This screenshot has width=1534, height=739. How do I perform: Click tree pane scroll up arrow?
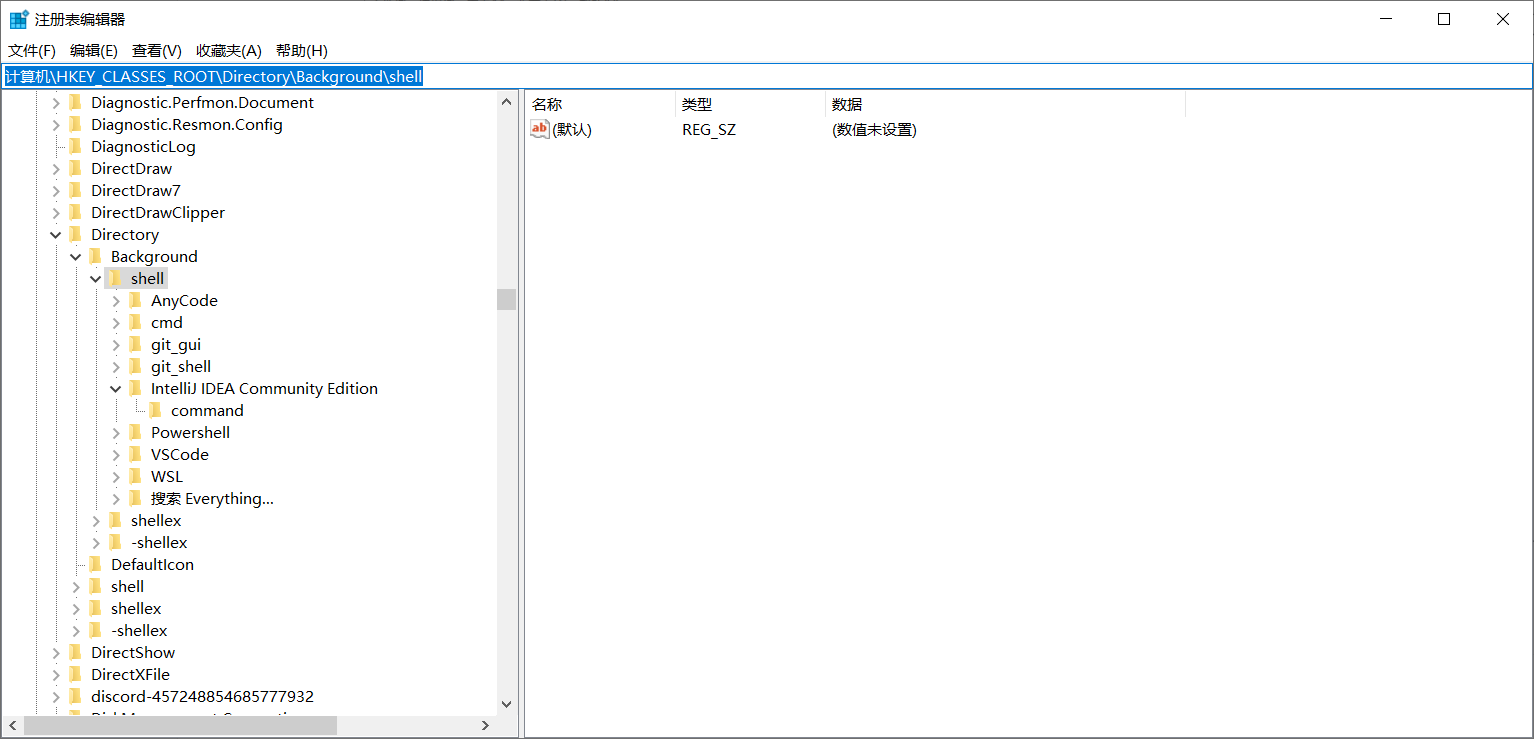pos(506,101)
